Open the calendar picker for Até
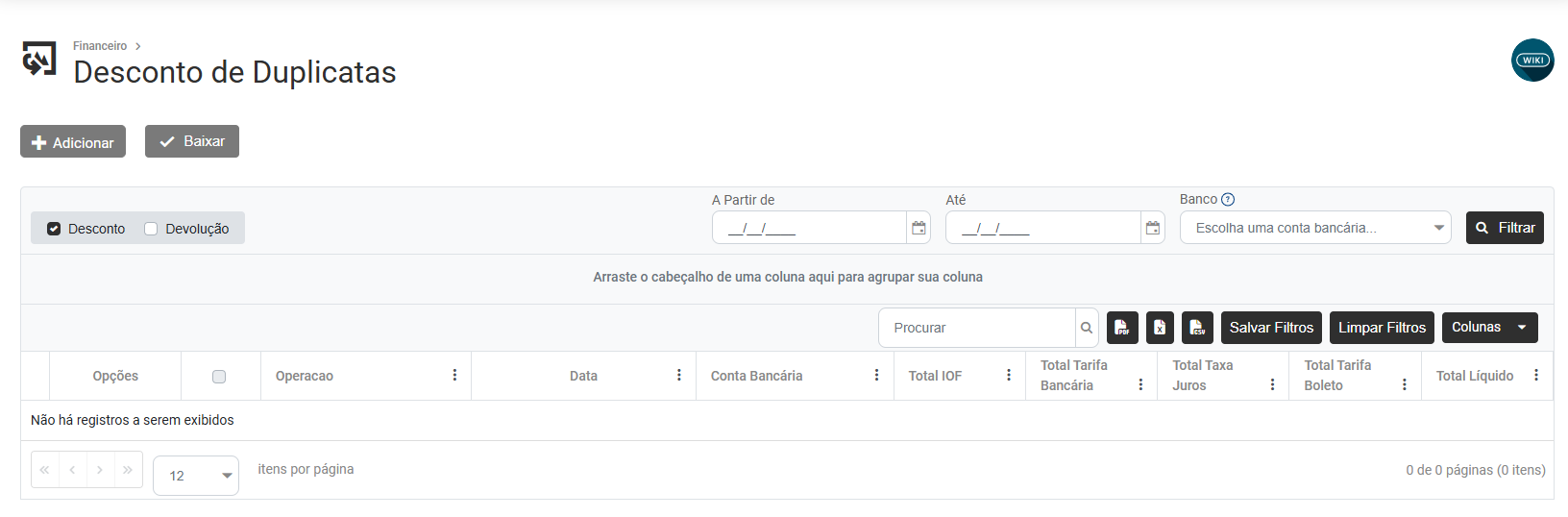 (x=1153, y=228)
